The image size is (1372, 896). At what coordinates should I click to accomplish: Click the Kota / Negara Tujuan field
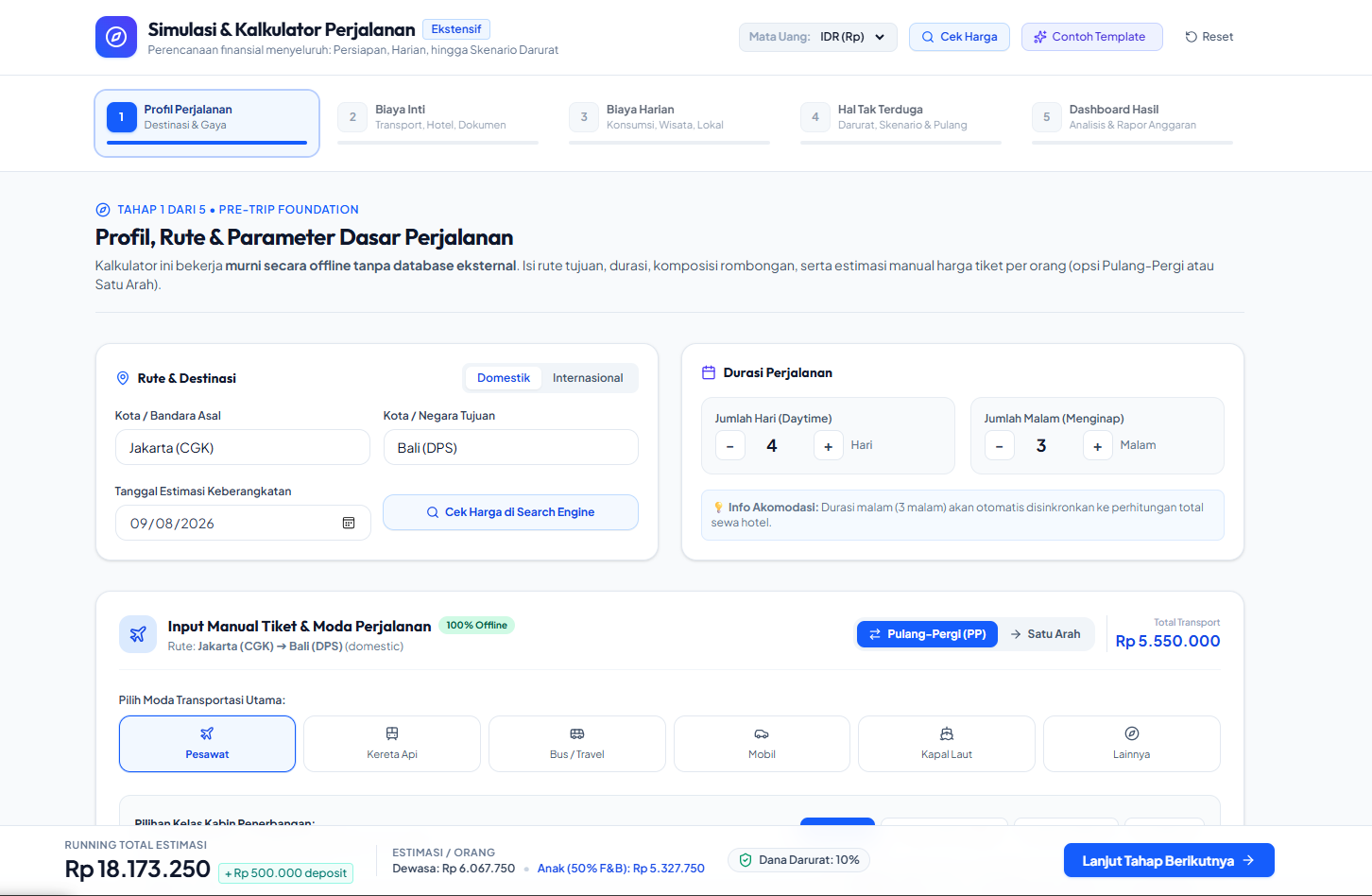[511, 447]
